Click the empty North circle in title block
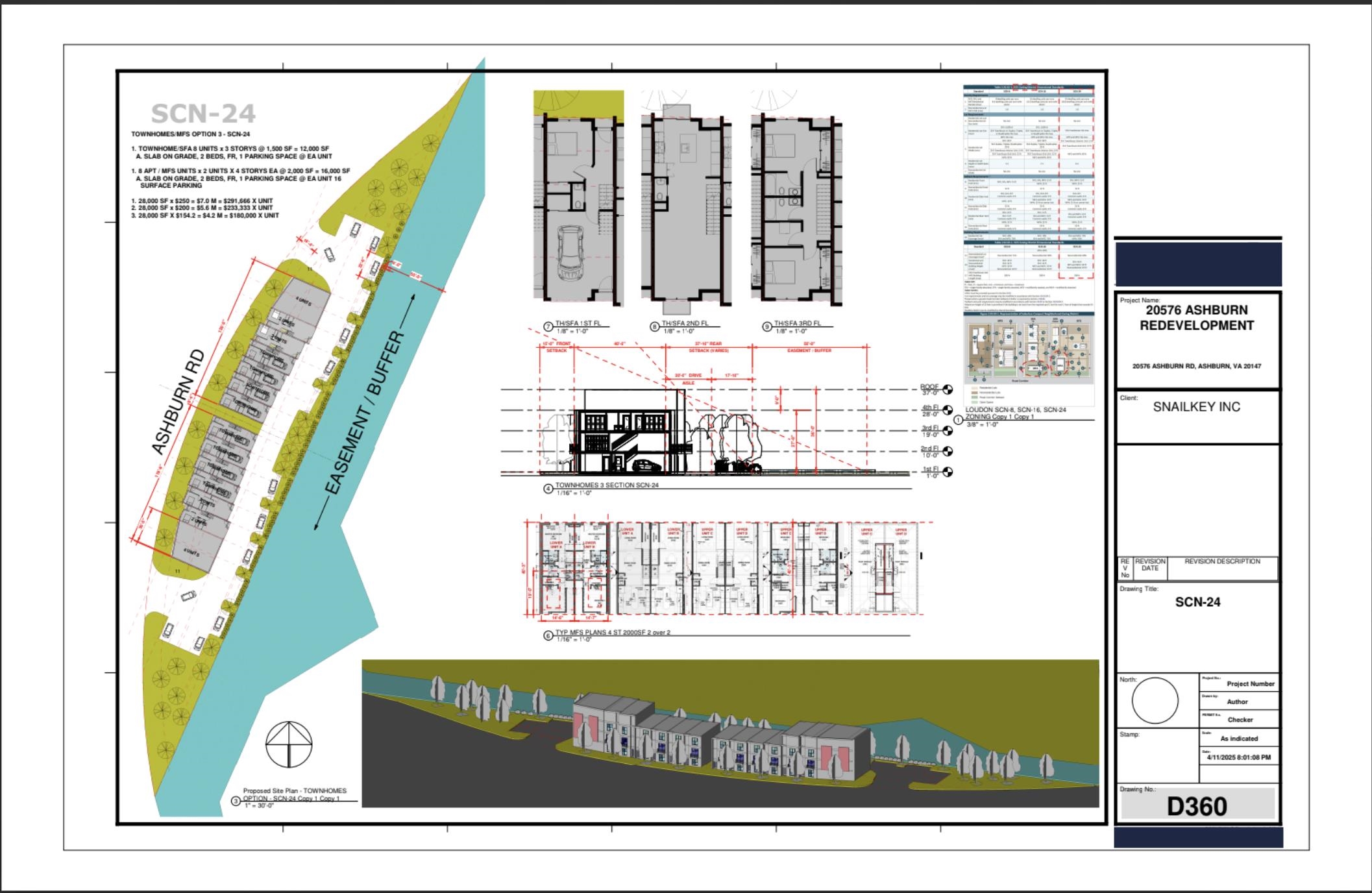 click(x=1155, y=700)
